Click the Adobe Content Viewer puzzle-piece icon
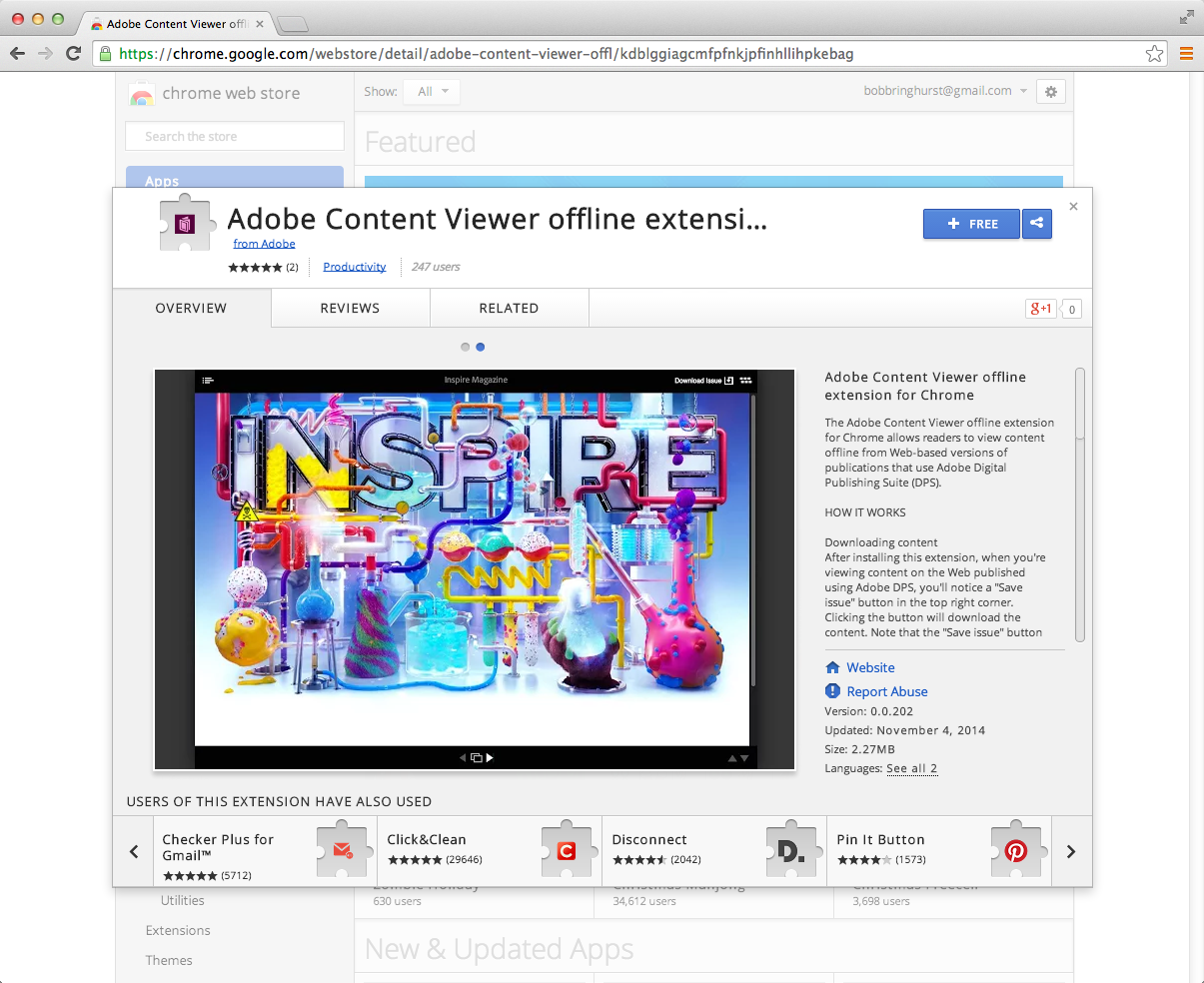The image size is (1204, 983). click(x=187, y=224)
